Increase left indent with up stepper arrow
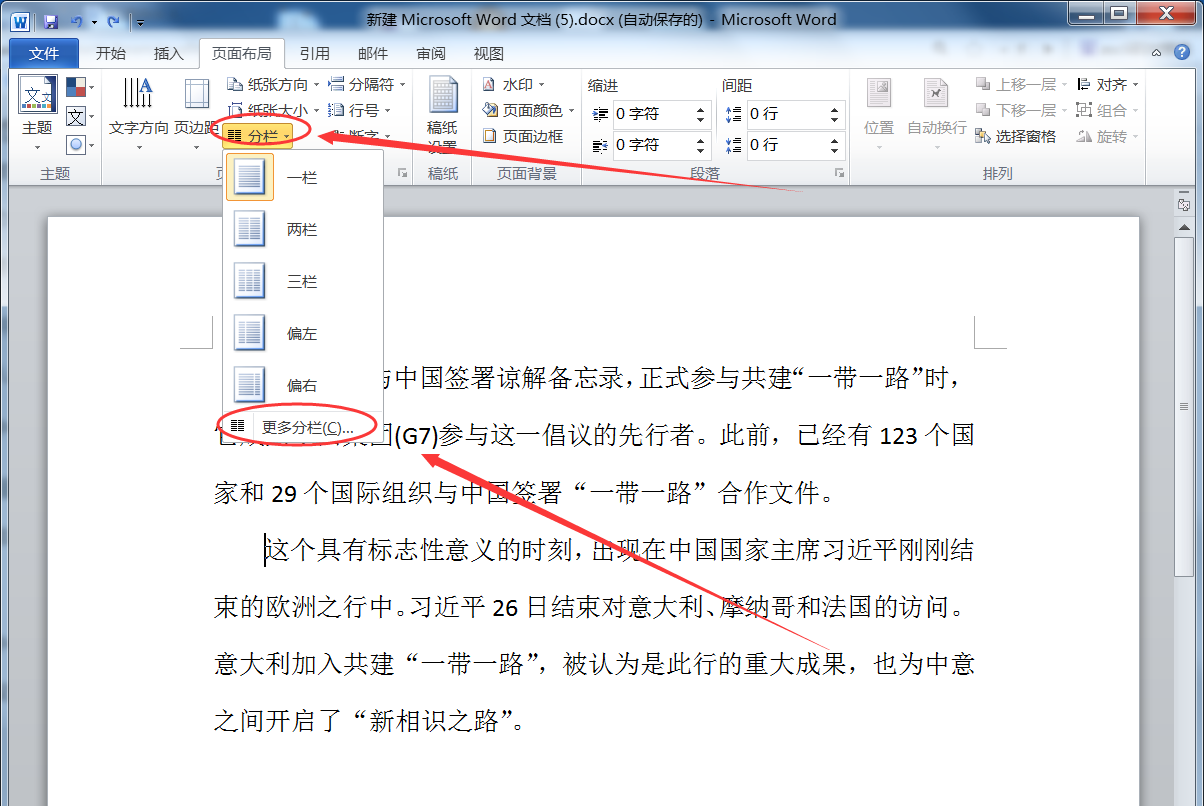 (701, 108)
